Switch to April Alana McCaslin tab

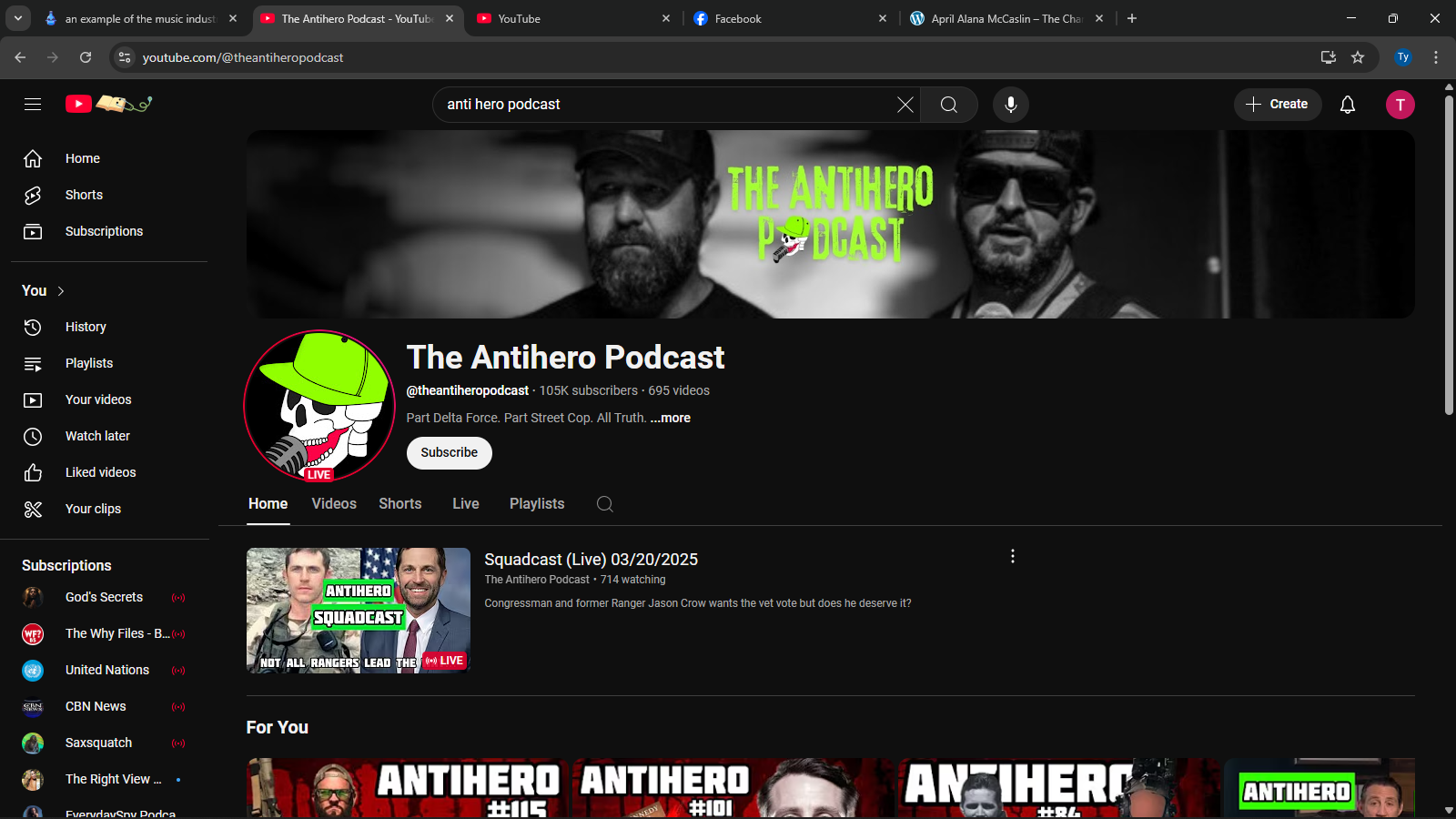(1006, 18)
